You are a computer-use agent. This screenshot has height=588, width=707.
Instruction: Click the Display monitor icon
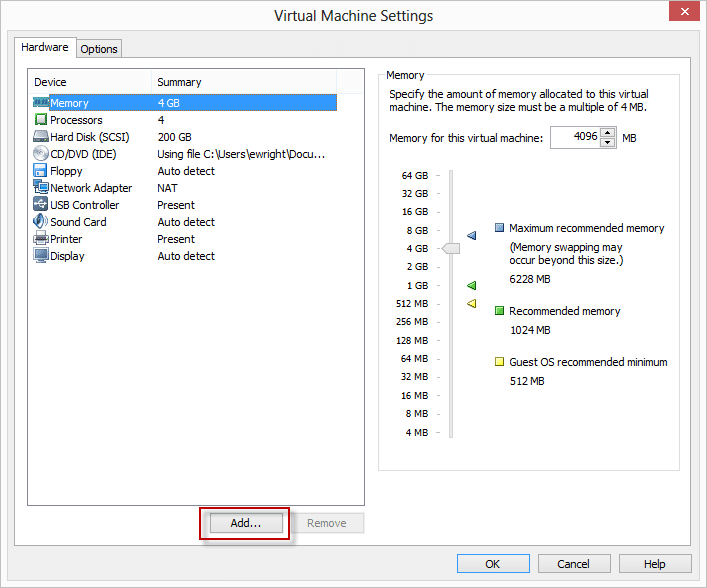pyautogui.click(x=41, y=256)
